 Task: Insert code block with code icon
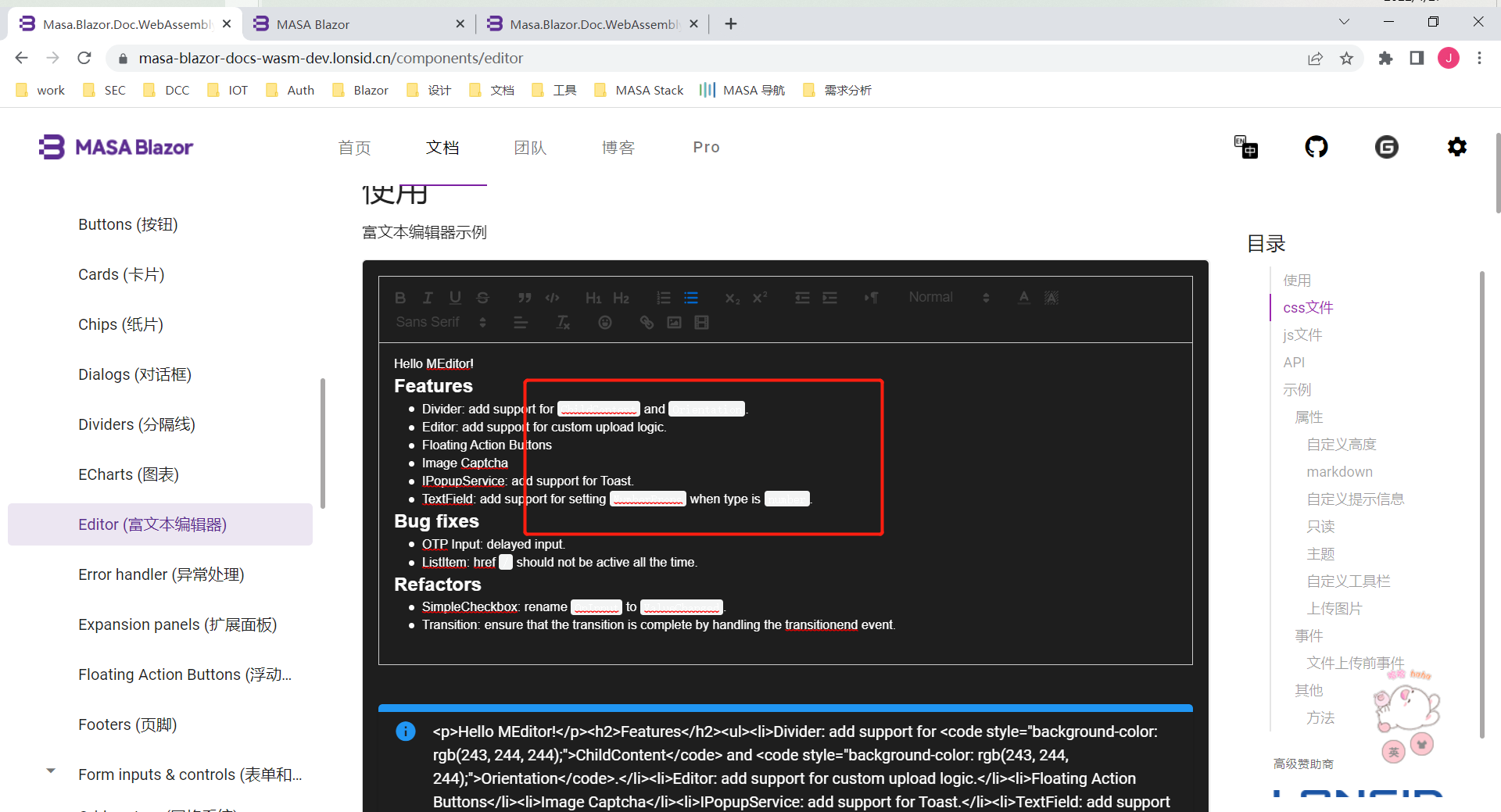(x=552, y=298)
